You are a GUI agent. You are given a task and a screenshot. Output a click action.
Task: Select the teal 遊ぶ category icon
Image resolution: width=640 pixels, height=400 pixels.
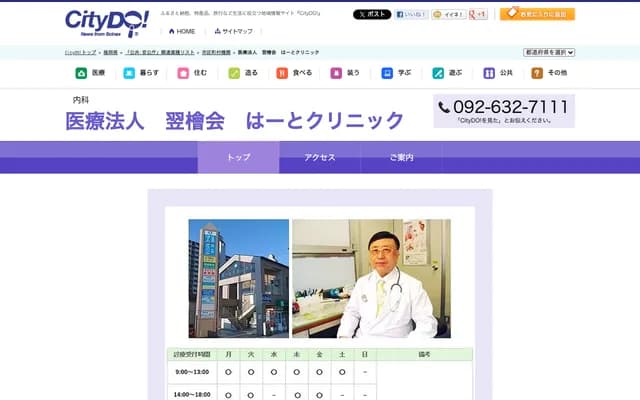(438, 73)
